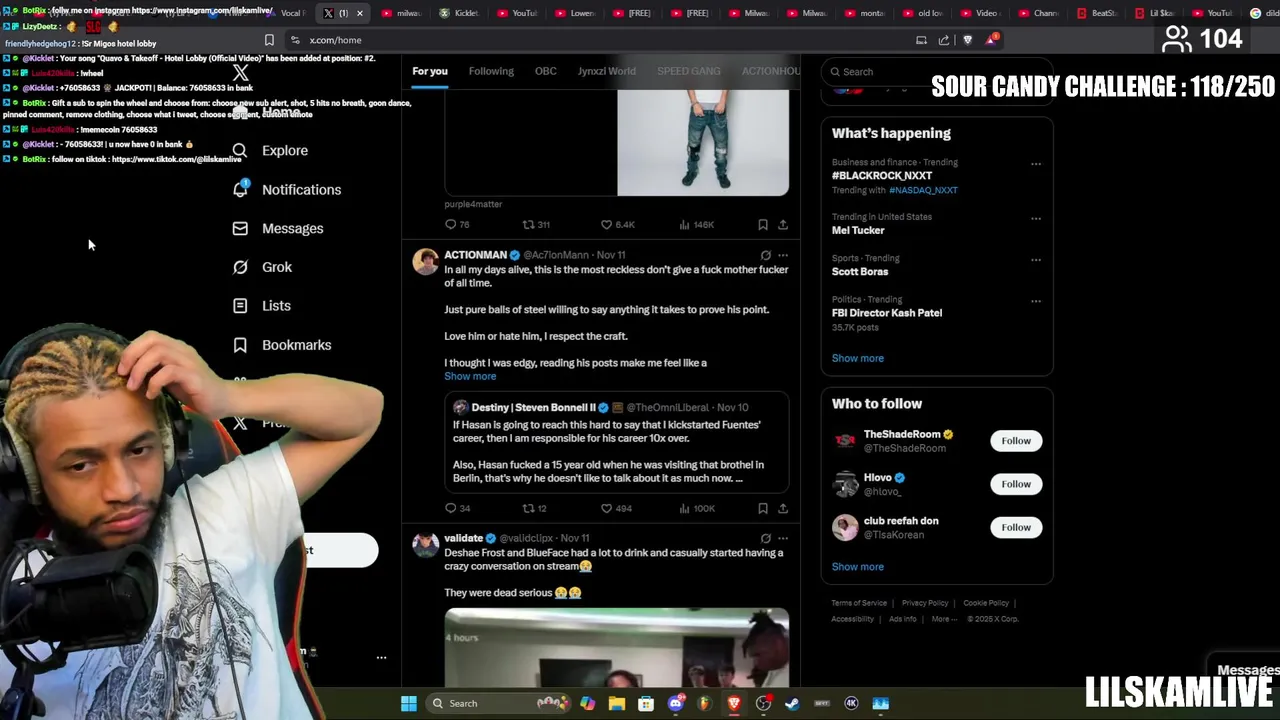Close the X browser tab
This screenshot has height=720, width=1280.
coord(360,13)
